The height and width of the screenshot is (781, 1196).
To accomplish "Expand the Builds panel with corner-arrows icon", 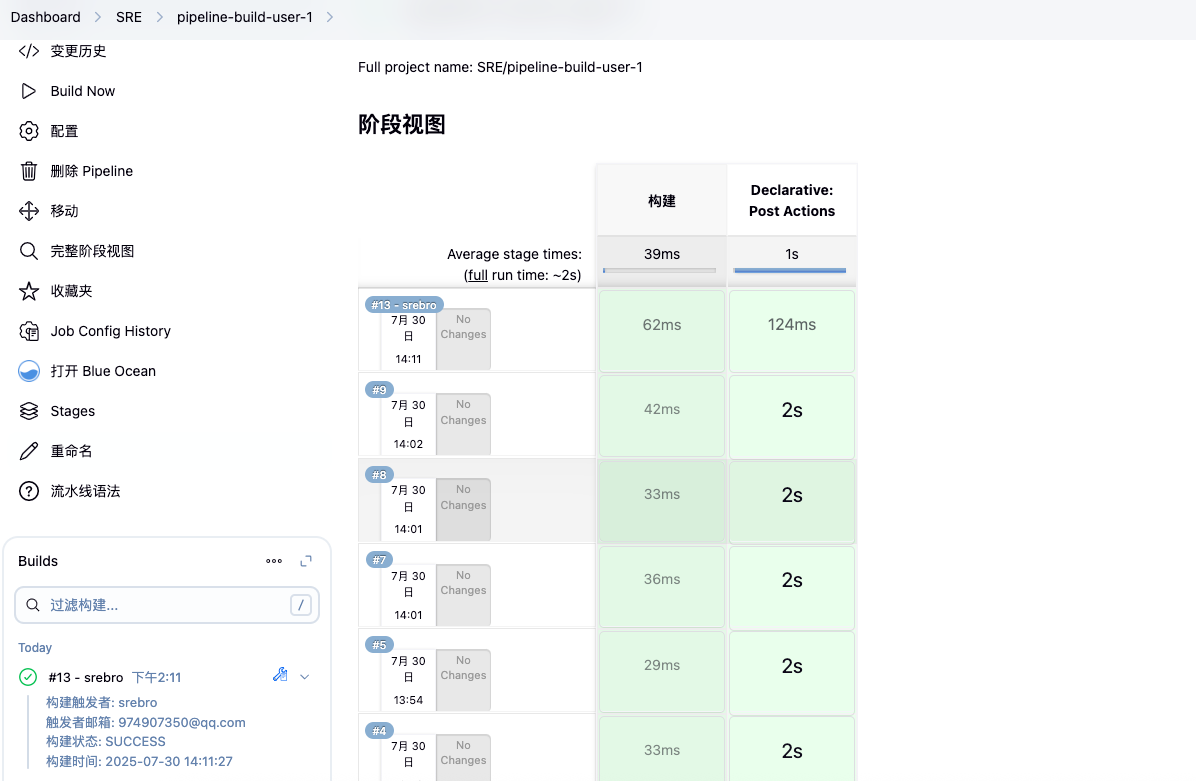I will pos(306,561).
